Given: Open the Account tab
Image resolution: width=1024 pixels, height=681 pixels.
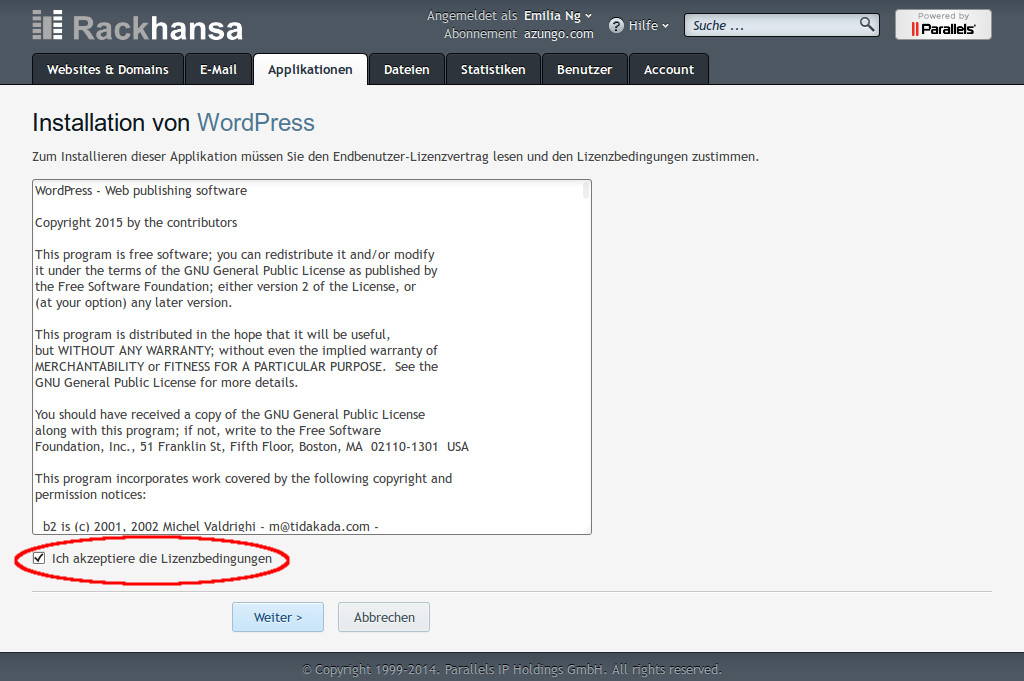Looking at the screenshot, I should tap(669, 69).
